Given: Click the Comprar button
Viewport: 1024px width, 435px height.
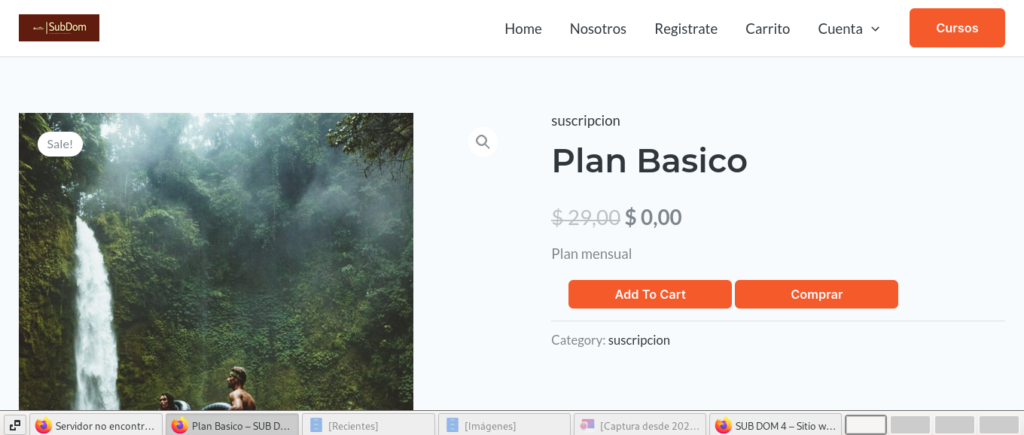Looking at the screenshot, I should (x=816, y=294).
